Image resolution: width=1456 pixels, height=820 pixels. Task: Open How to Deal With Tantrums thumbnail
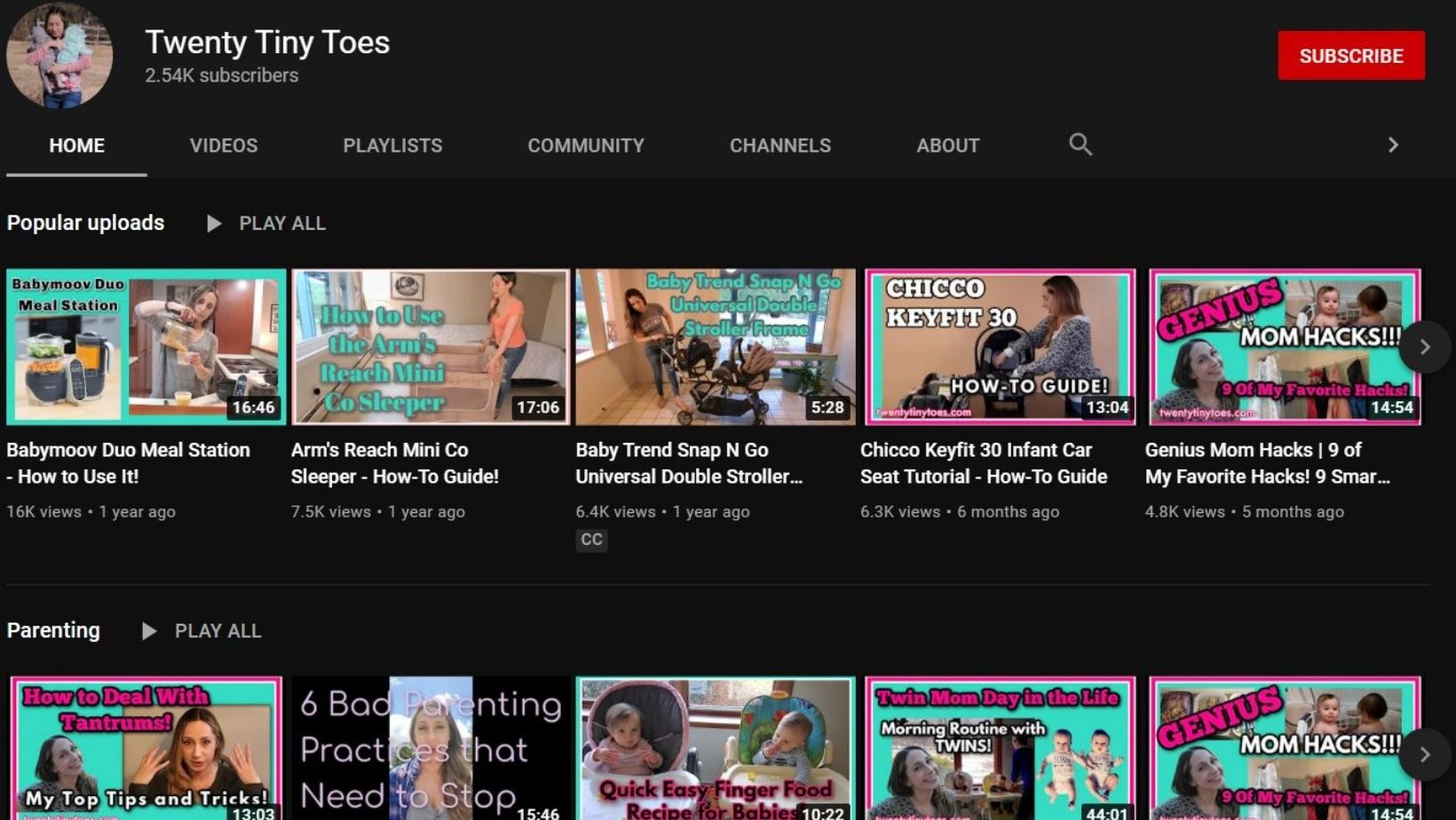click(x=146, y=748)
